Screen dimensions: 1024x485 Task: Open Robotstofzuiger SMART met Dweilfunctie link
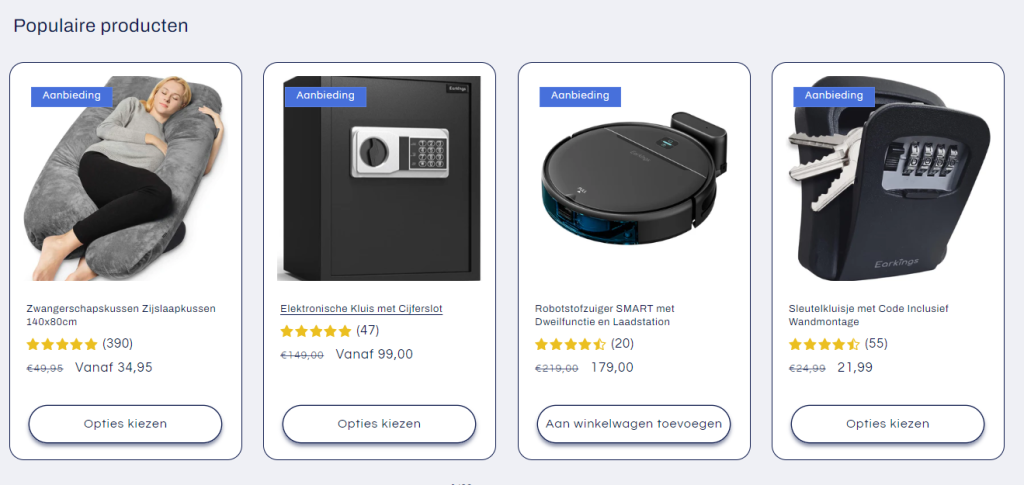pos(605,315)
